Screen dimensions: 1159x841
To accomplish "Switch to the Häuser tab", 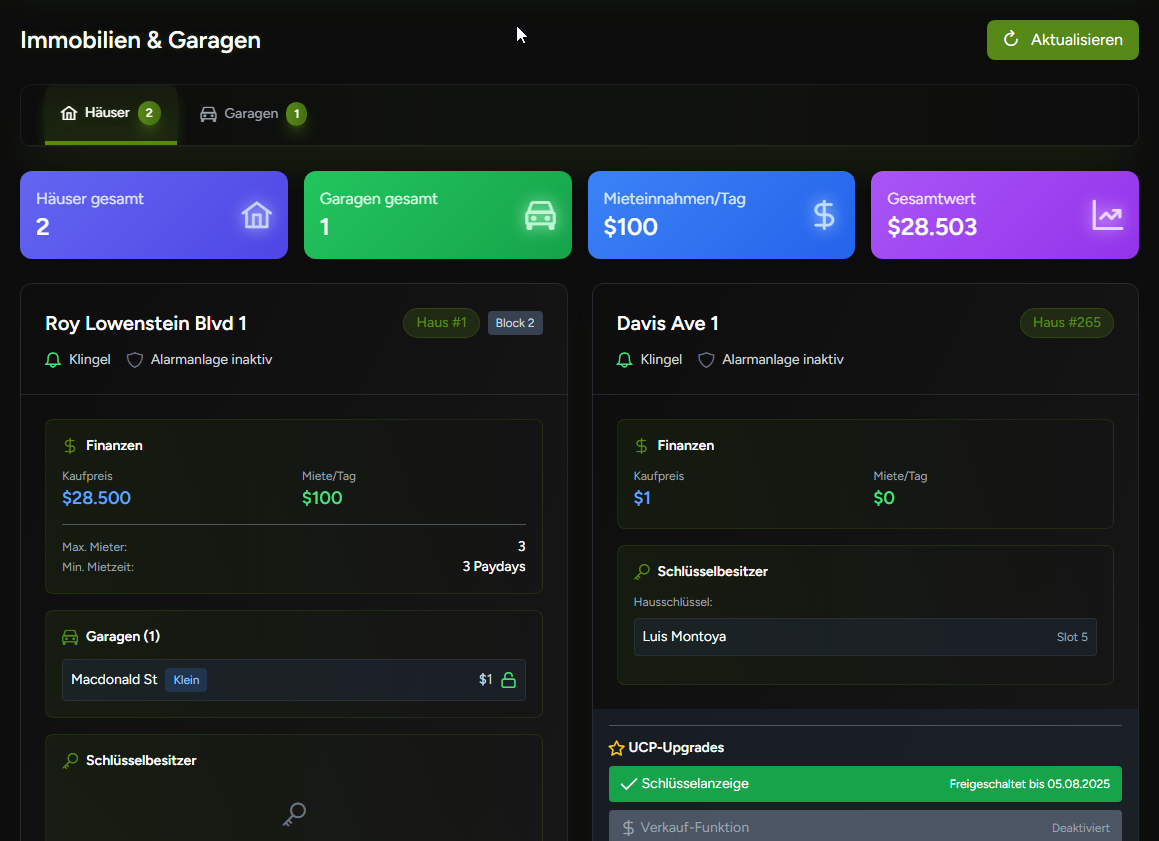I will (x=111, y=114).
